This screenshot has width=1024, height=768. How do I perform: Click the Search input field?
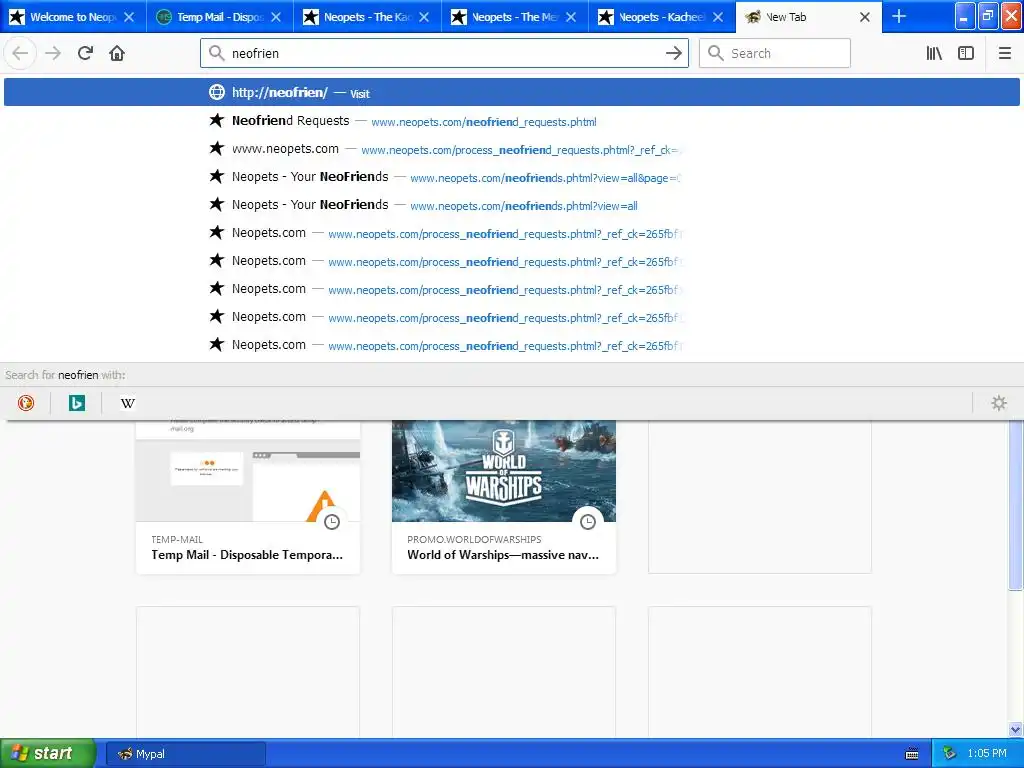click(x=775, y=53)
